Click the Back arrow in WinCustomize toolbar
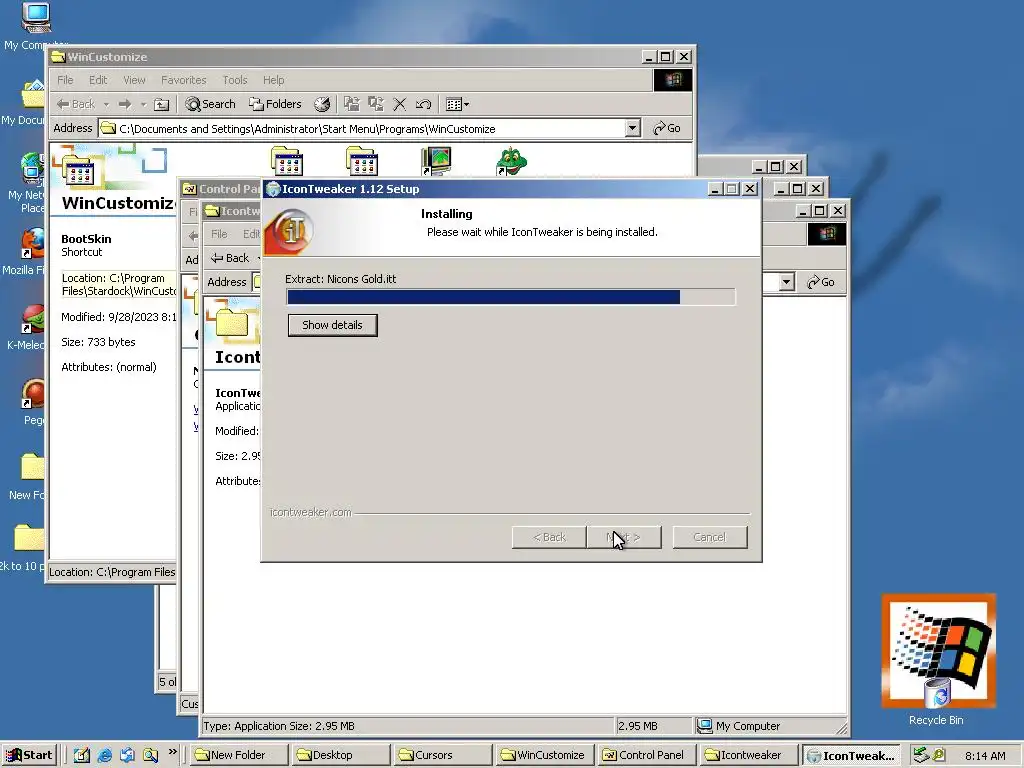Screen dimensions: 1024x768 76,104
